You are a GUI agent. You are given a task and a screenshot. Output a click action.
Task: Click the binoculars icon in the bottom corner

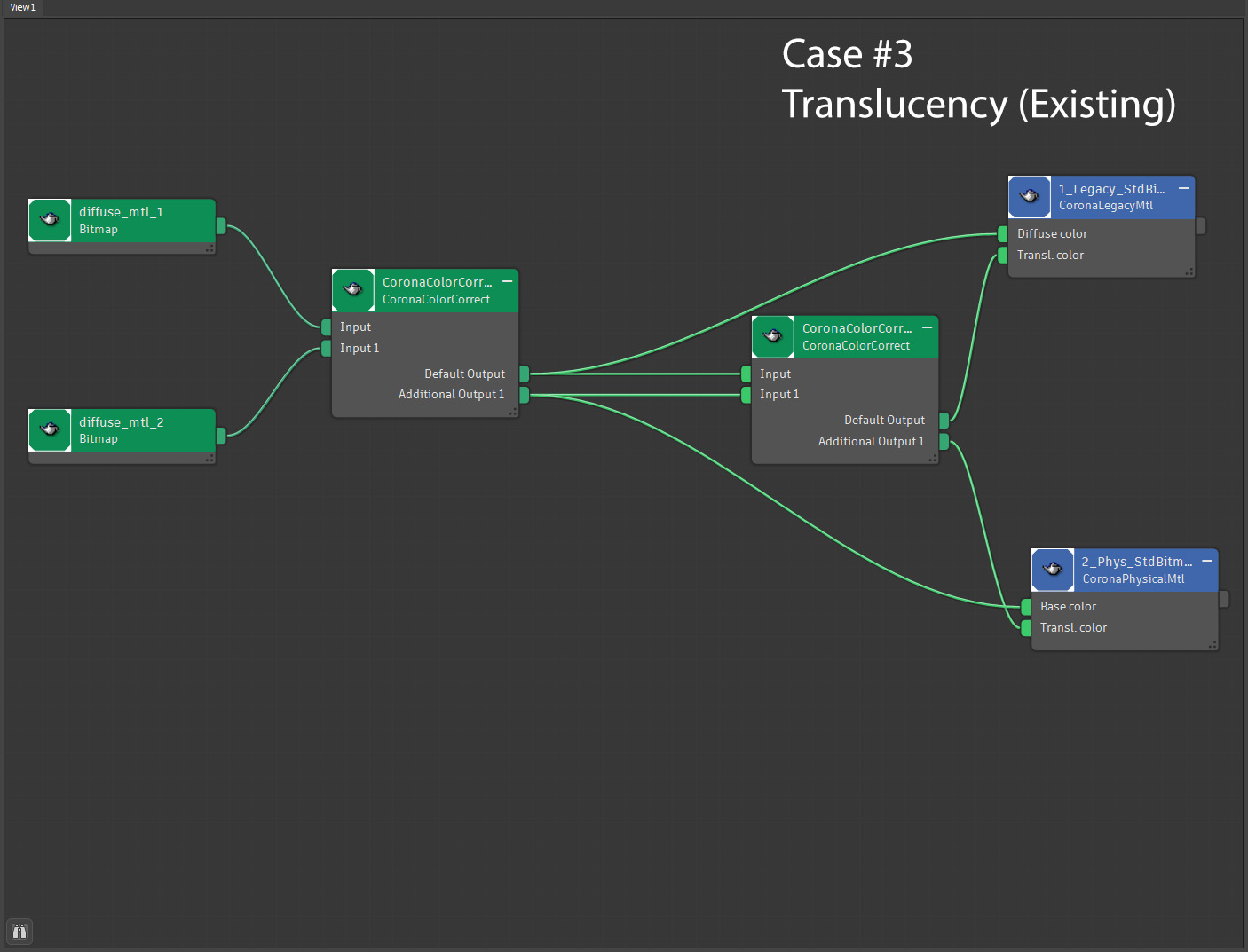(20, 932)
